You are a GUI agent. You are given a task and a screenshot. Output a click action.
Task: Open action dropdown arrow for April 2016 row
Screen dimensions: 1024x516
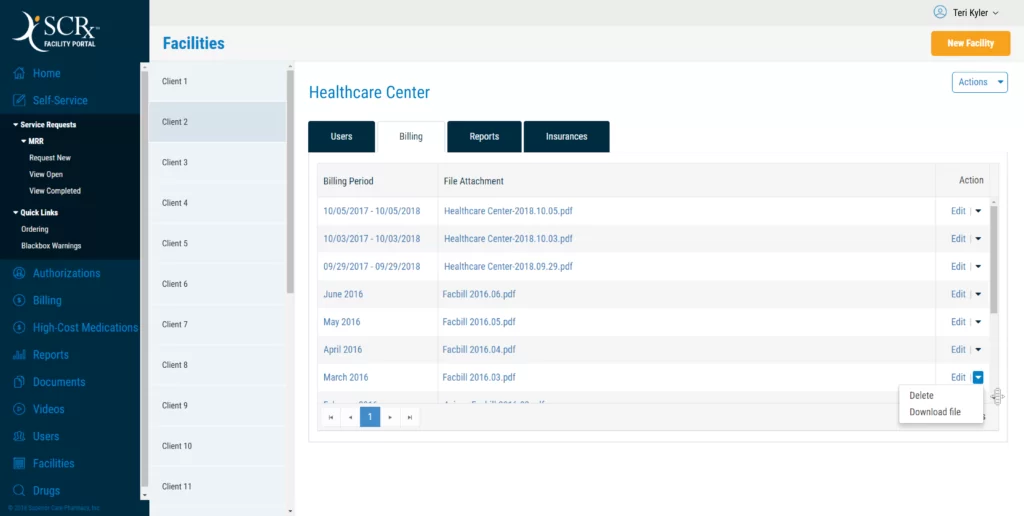coord(978,349)
